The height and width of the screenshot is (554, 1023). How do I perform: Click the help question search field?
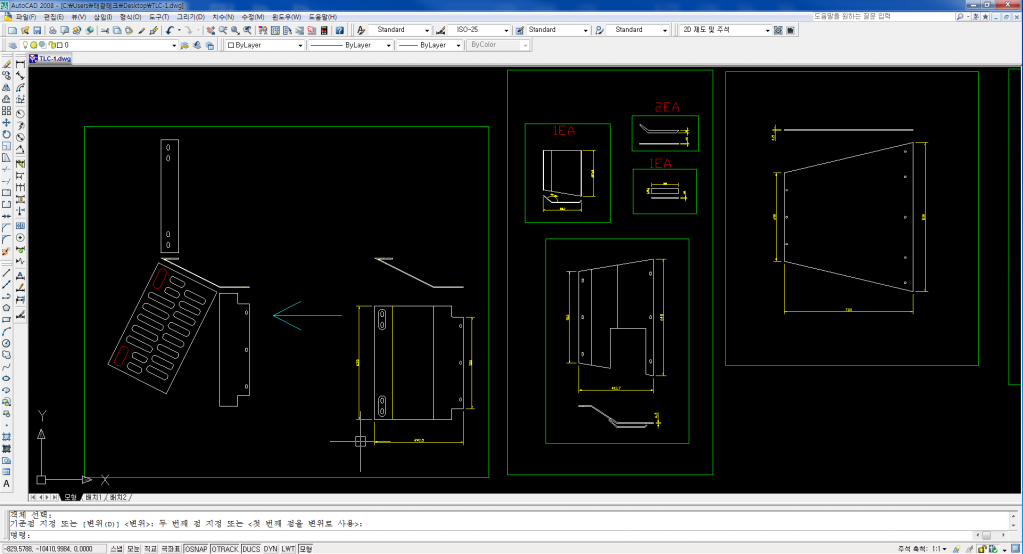(x=883, y=16)
